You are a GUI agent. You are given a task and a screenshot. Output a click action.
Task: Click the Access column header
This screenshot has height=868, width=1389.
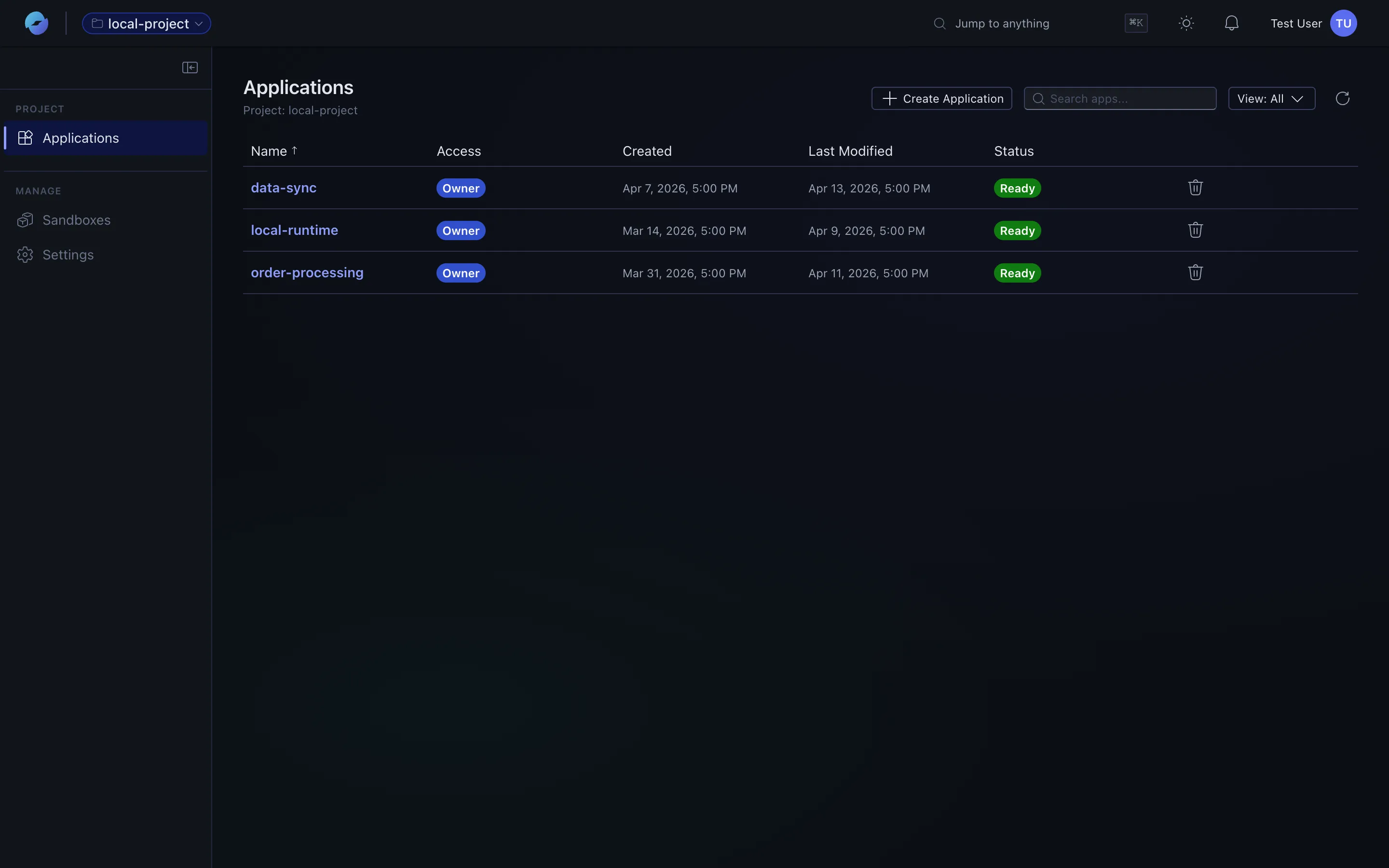coord(459,151)
